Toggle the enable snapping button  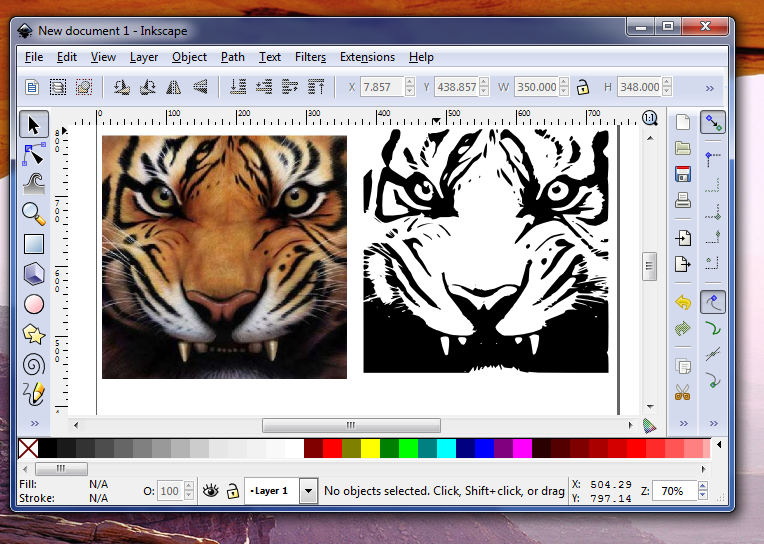pos(713,122)
